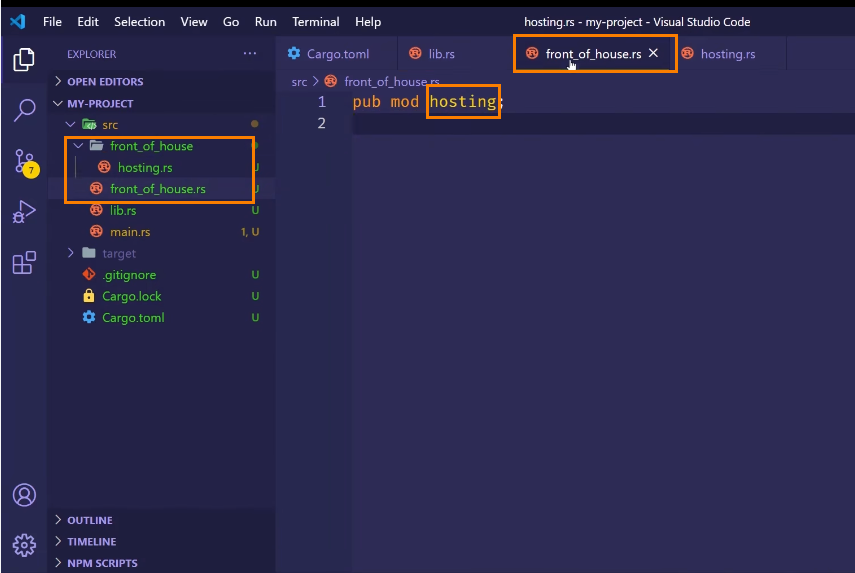Switch to the hosting.rs editor tab
The image size is (855, 573).
point(727,54)
